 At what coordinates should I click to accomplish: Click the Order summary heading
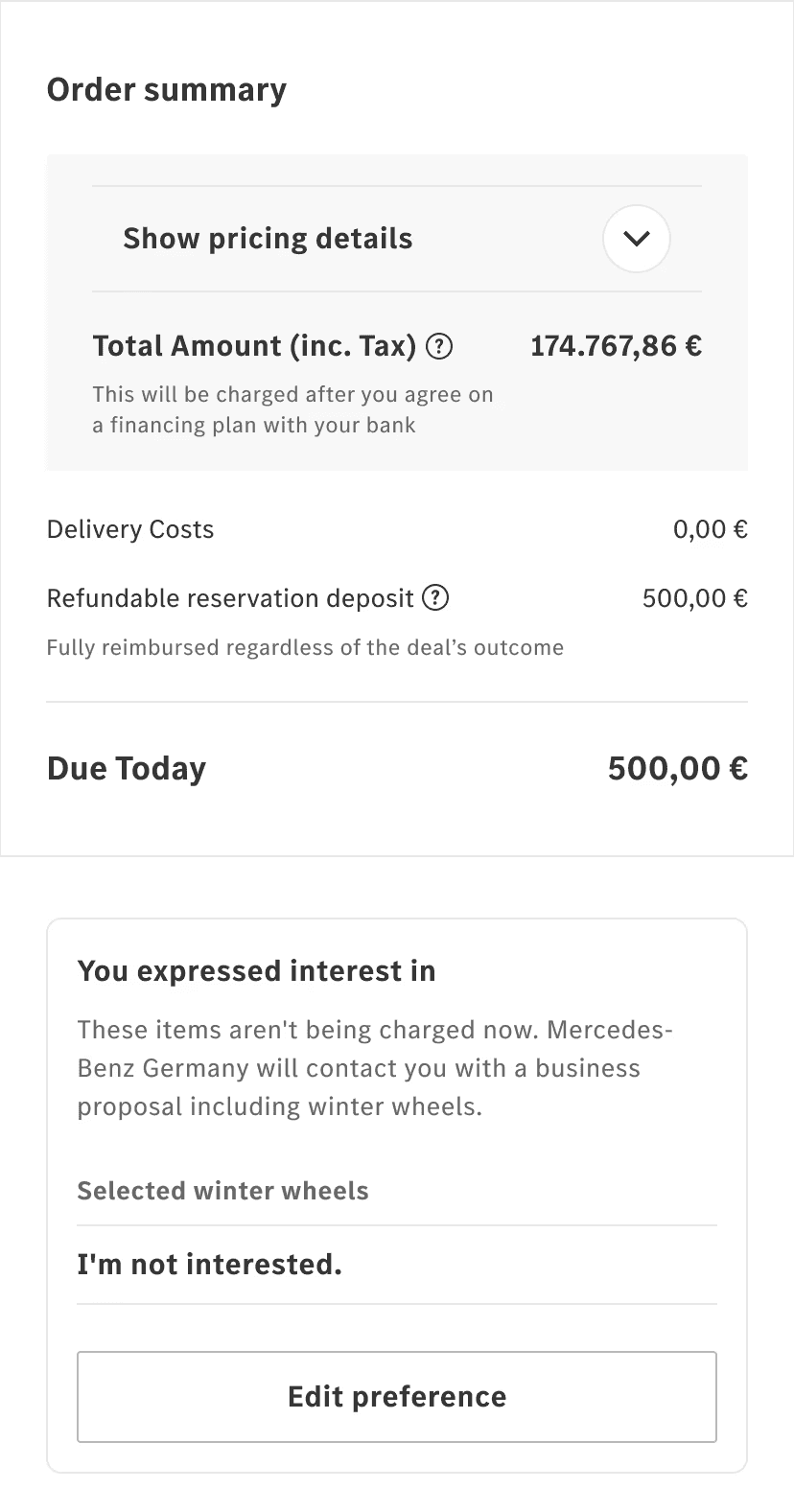[x=167, y=90]
